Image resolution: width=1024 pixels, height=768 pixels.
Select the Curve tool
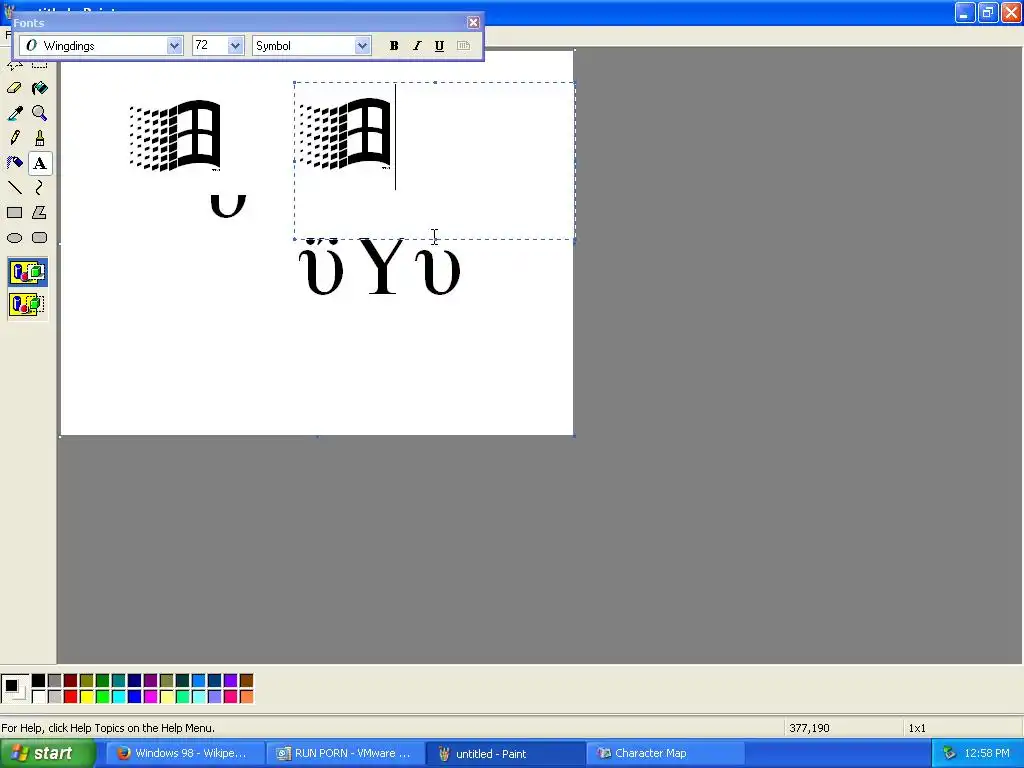point(40,188)
